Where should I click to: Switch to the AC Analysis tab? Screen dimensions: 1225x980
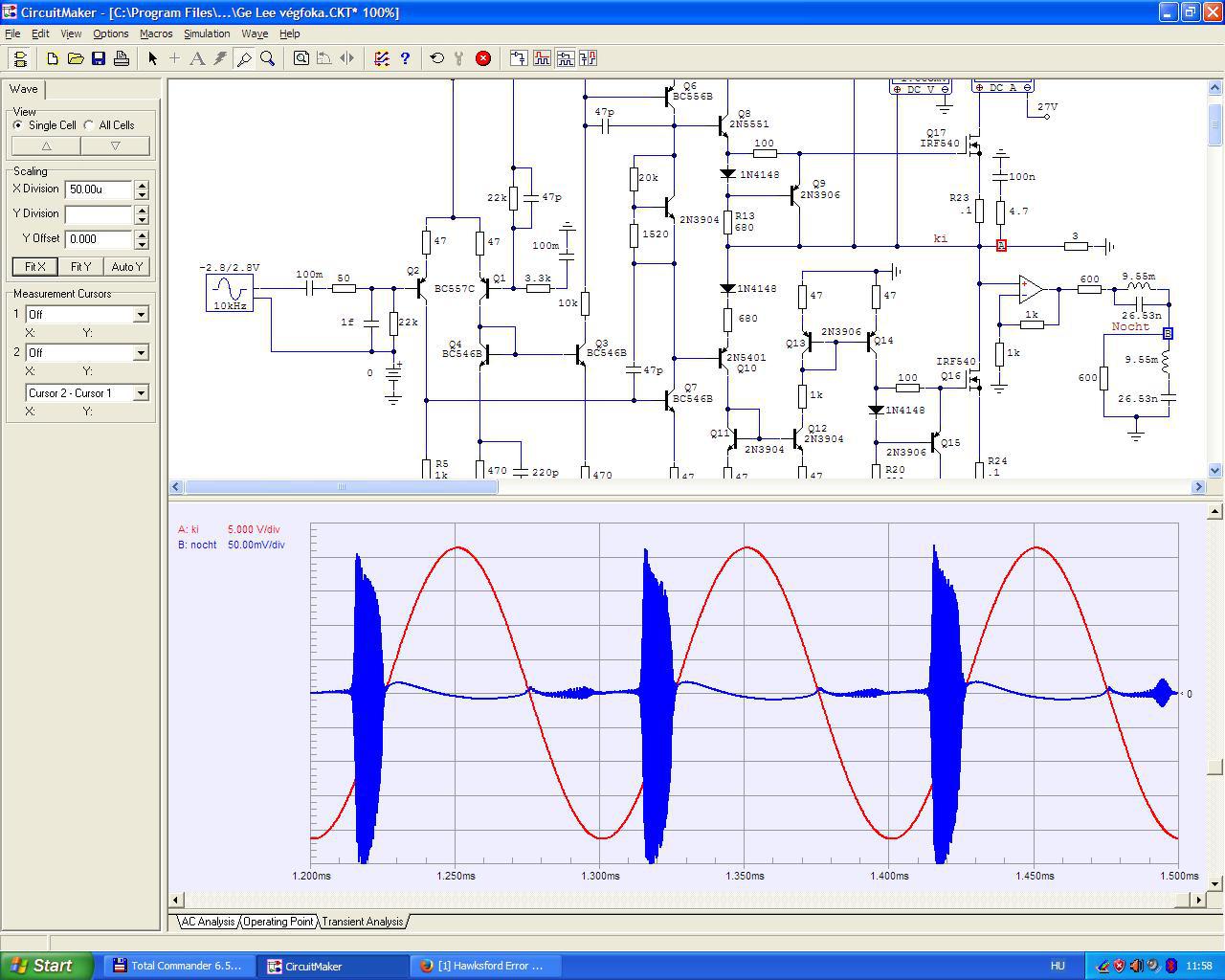pos(208,922)
